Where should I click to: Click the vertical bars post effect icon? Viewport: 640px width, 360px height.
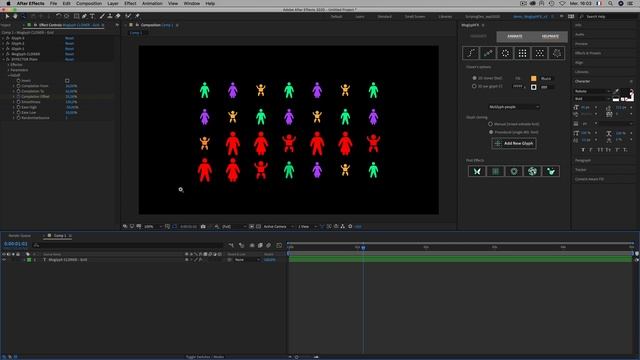(495, 171)
